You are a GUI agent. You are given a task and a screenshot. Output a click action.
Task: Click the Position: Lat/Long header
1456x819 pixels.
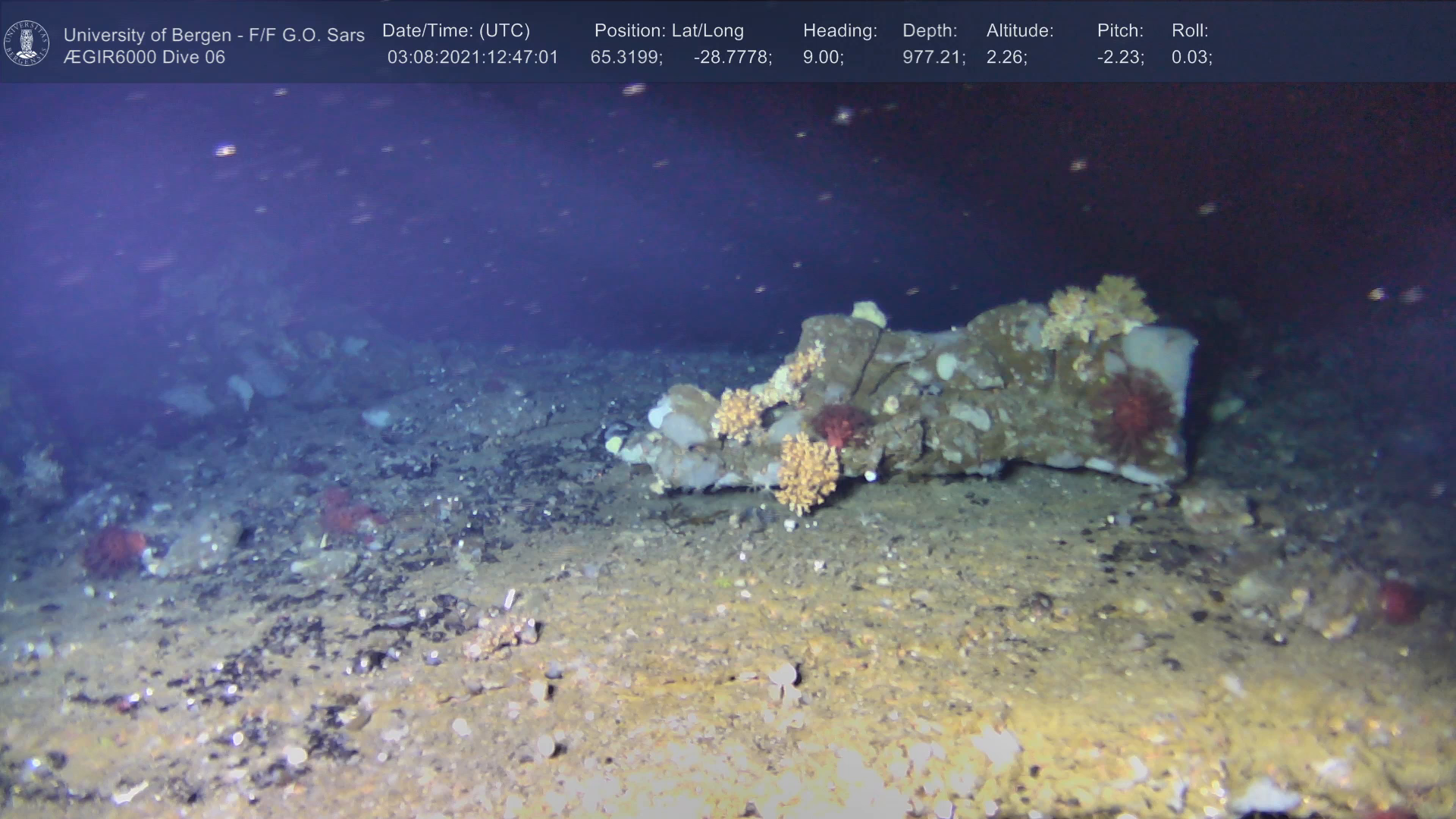[x=669, y=31]
